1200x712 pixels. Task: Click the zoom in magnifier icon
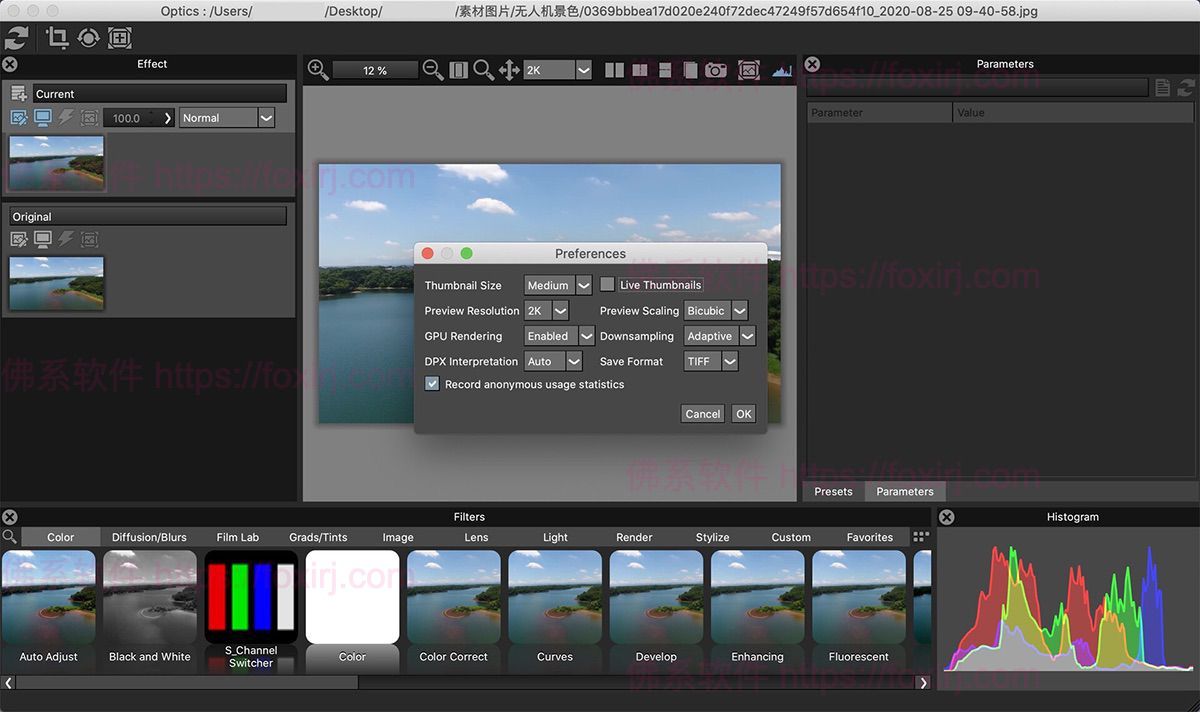pyautogui.click(x=318, y=70)
